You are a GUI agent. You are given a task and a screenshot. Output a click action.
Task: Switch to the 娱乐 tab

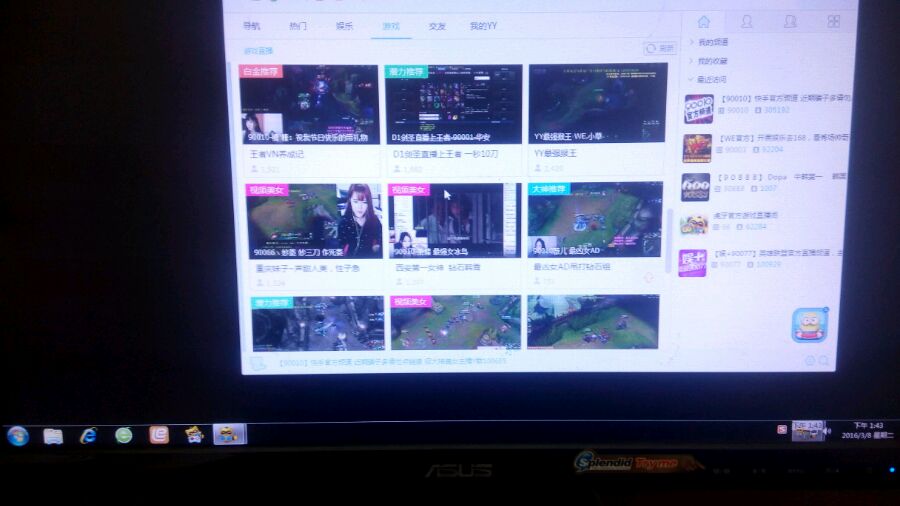(344, 26)
